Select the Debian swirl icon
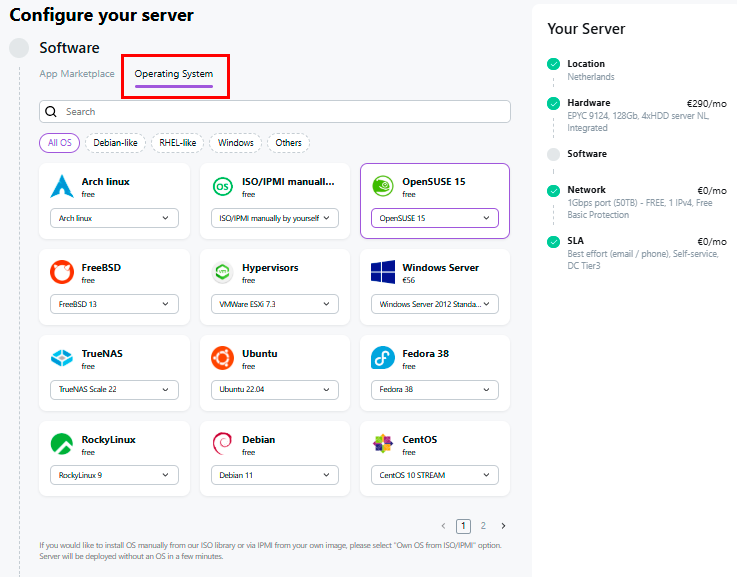 coord(223,444)
